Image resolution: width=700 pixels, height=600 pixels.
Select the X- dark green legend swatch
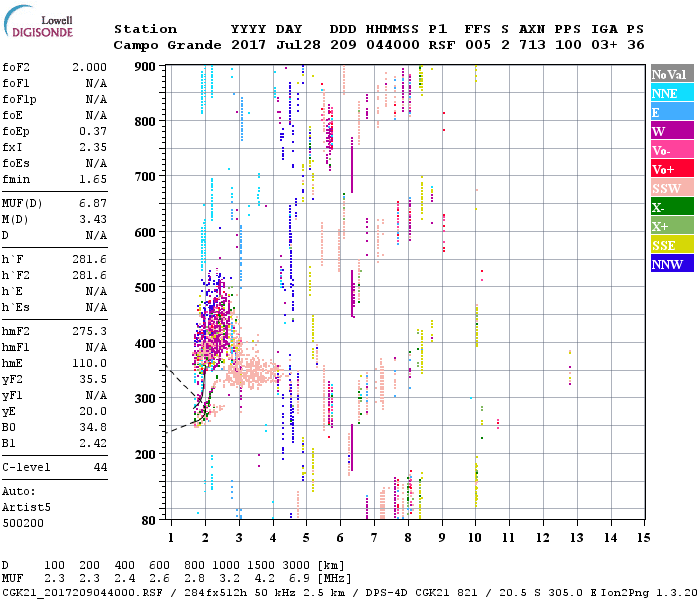click(672, 207)
